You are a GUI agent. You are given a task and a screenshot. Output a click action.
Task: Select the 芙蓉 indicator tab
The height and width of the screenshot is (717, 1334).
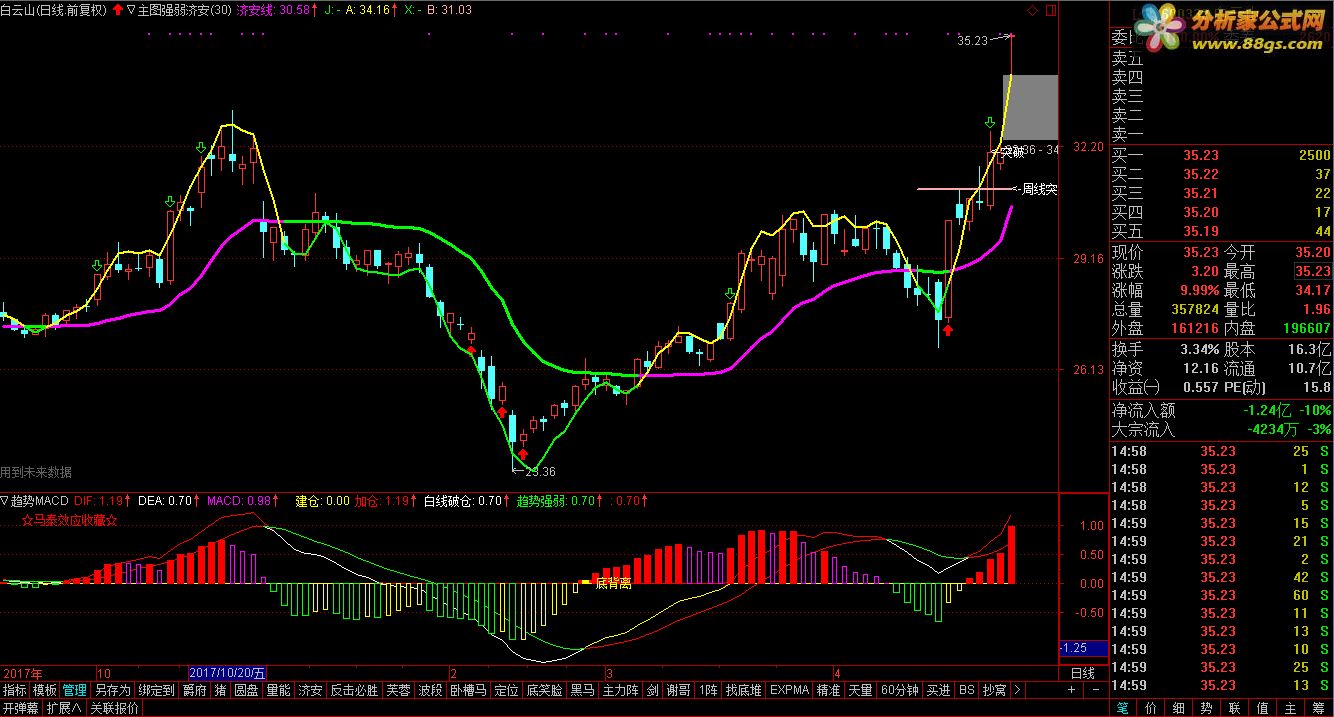pos(399,690)
